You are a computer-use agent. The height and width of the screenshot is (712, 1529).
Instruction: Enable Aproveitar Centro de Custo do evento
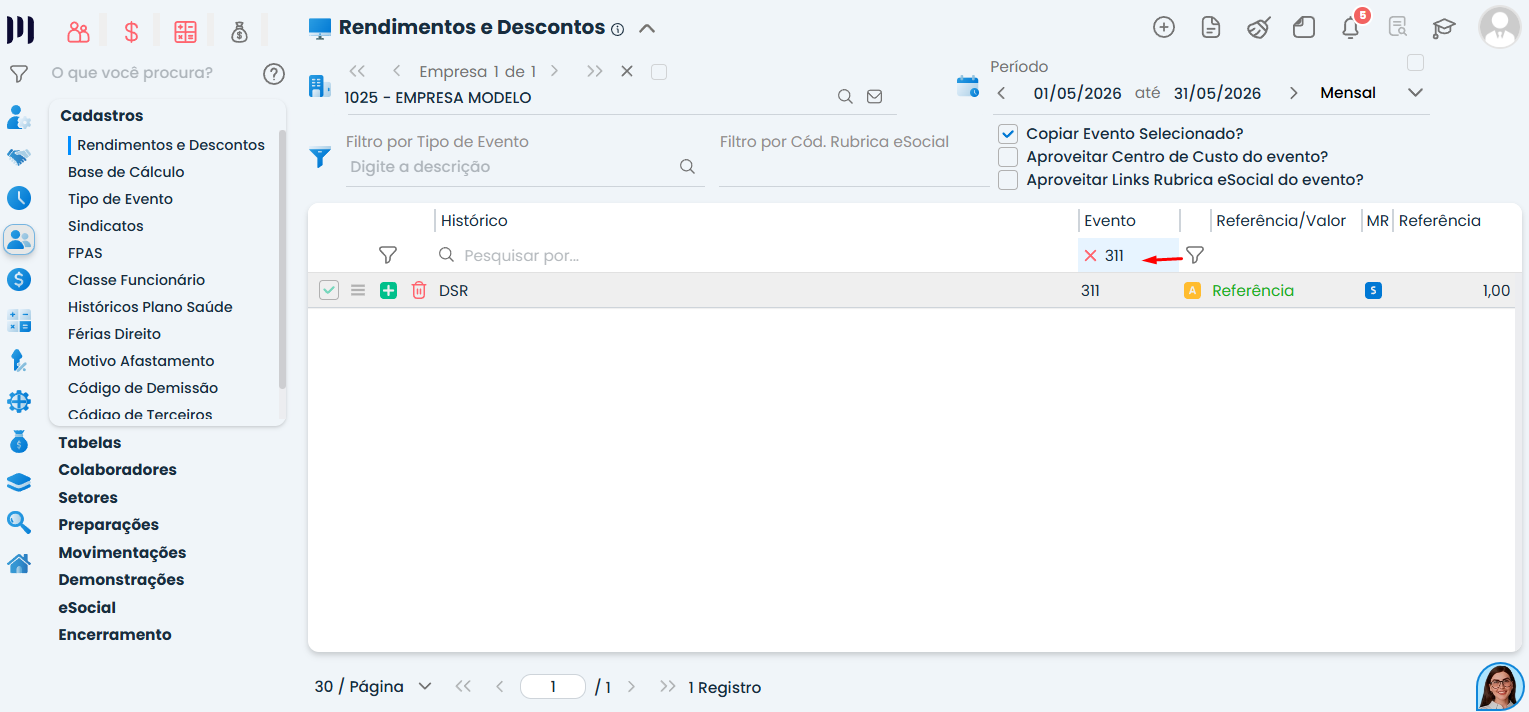(1008, 157)
